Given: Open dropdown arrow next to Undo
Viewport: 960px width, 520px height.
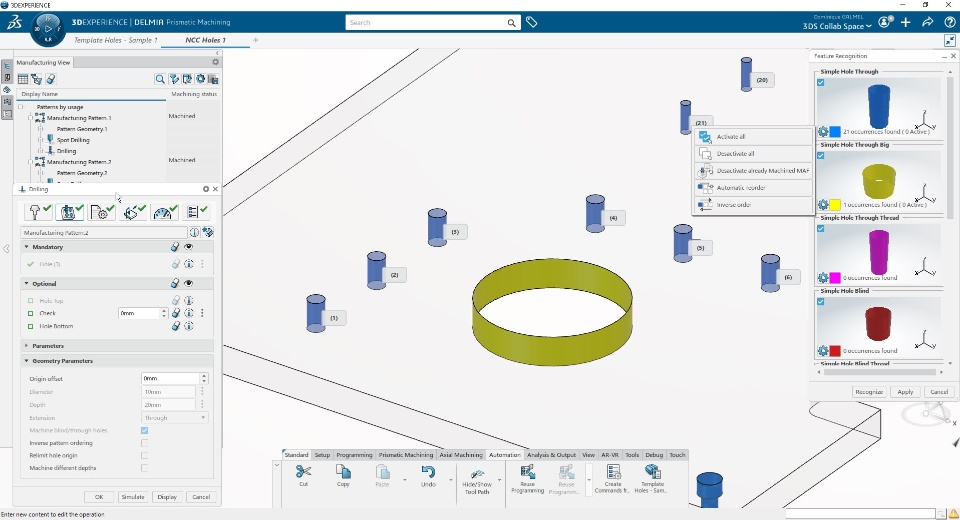Looking at the screenshot, I should tap(451, 480).
